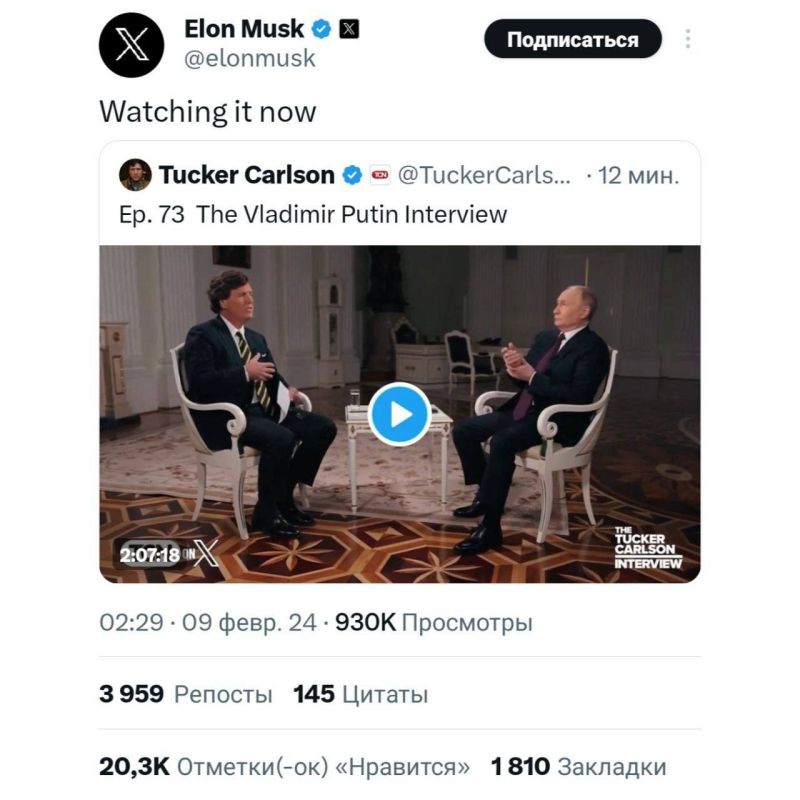
Task: Click the TCN affiliate badge next to Tucker Carlson
Action: tap(378, 174)
